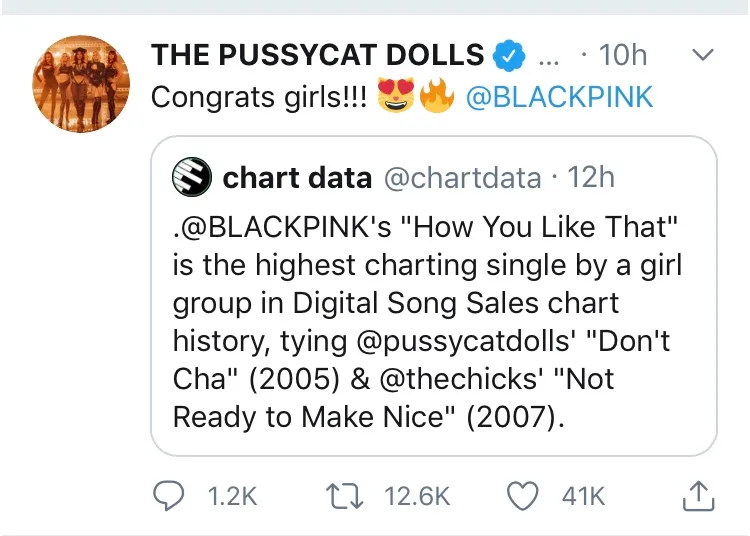Expand the tweet options chevron
Image resolution: width=750 pixels, height=536 pixels.
pos(703,55)
